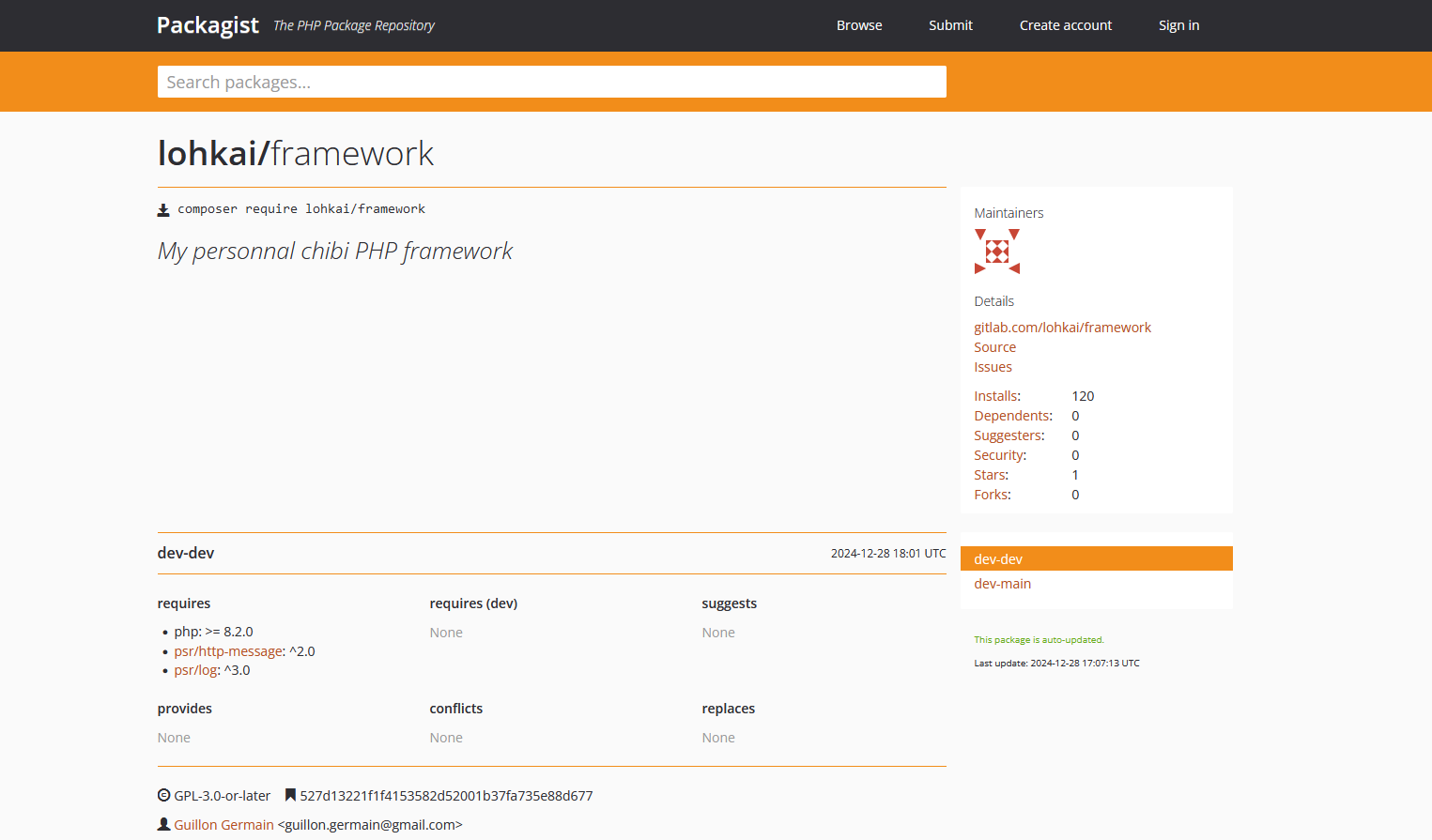The height and width of the screenshot is (840, 1432).
Task: Click the 'My personnal chibi PHP framework' description
Action: coord(335,252)
